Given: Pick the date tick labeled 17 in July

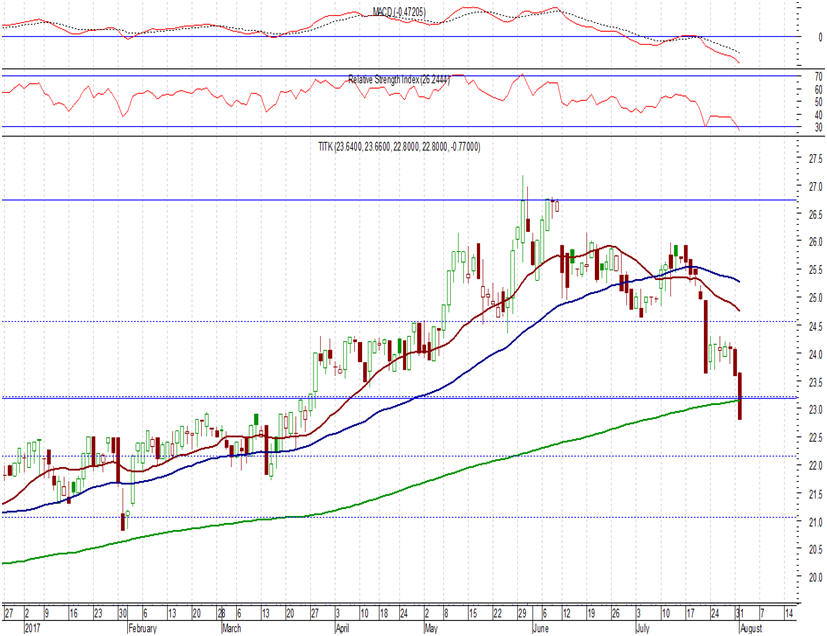Looking at the screenshot, I should tap(690, 613).
